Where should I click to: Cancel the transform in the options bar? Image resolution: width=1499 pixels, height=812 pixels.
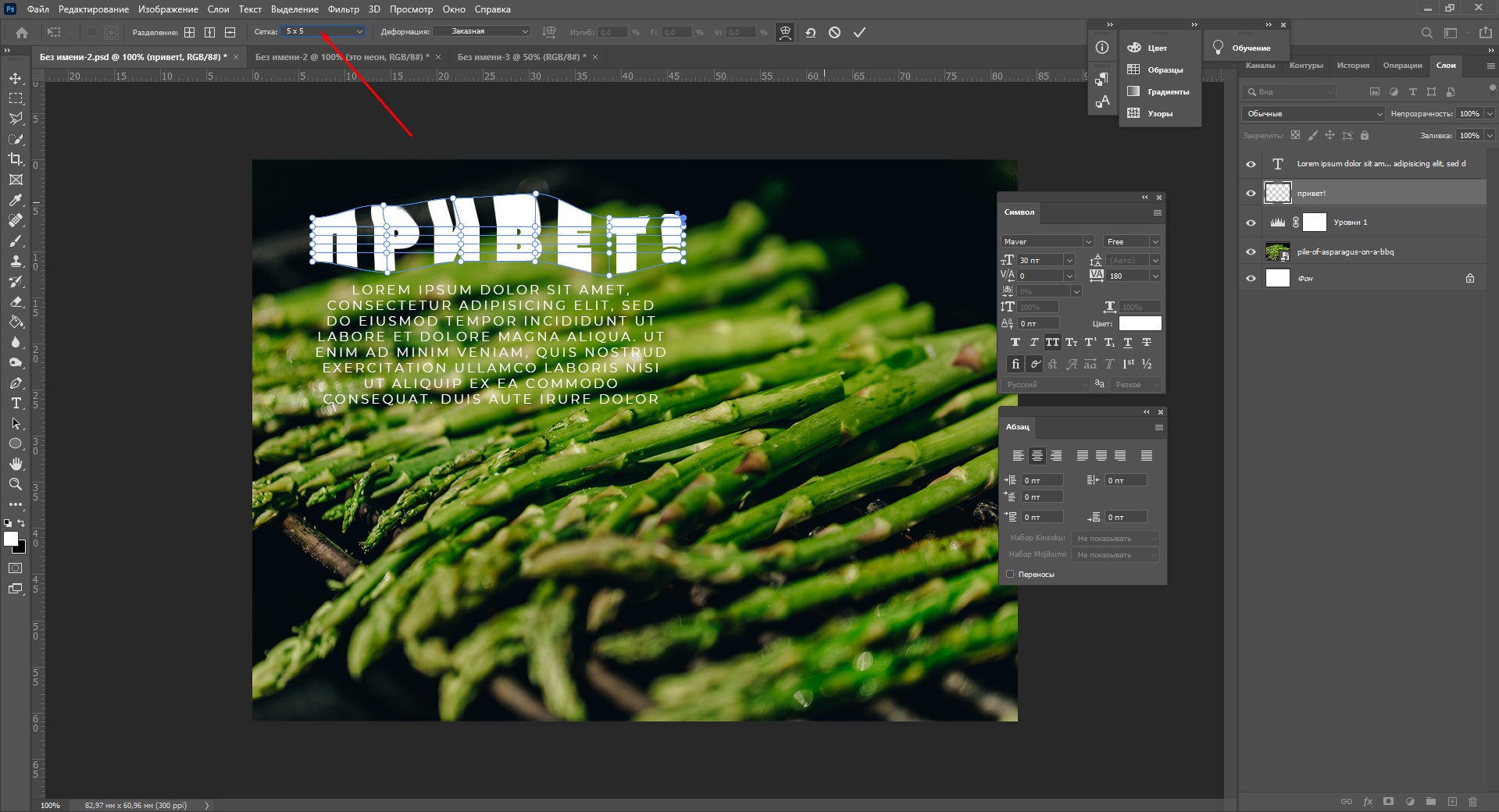click(x=834, y=33)
